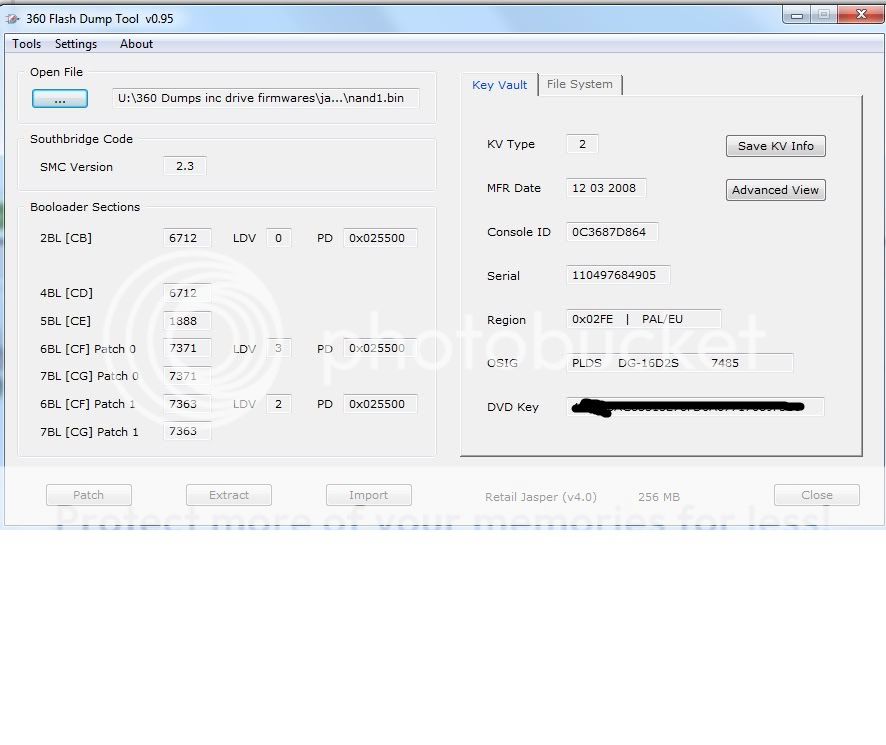Viewport: 886px width, 745px height.
Task: Click the 2BL [CB] version field
Action: [187, 238]
